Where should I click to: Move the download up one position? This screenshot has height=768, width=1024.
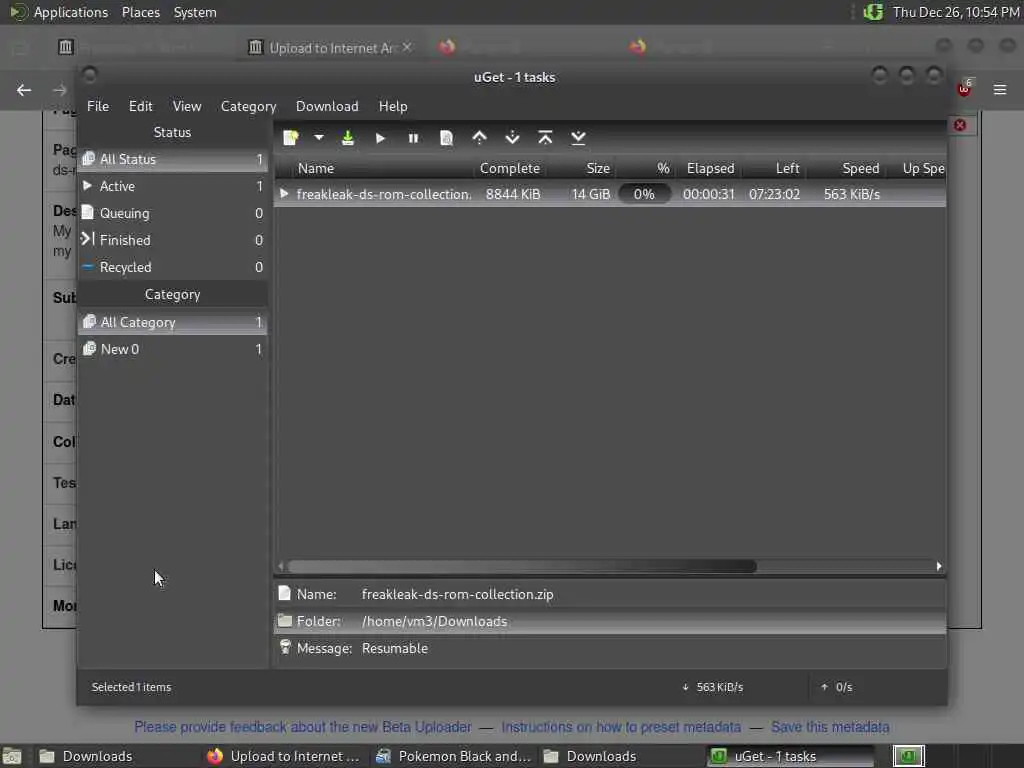pyautogui.click(x=479, y=138)
